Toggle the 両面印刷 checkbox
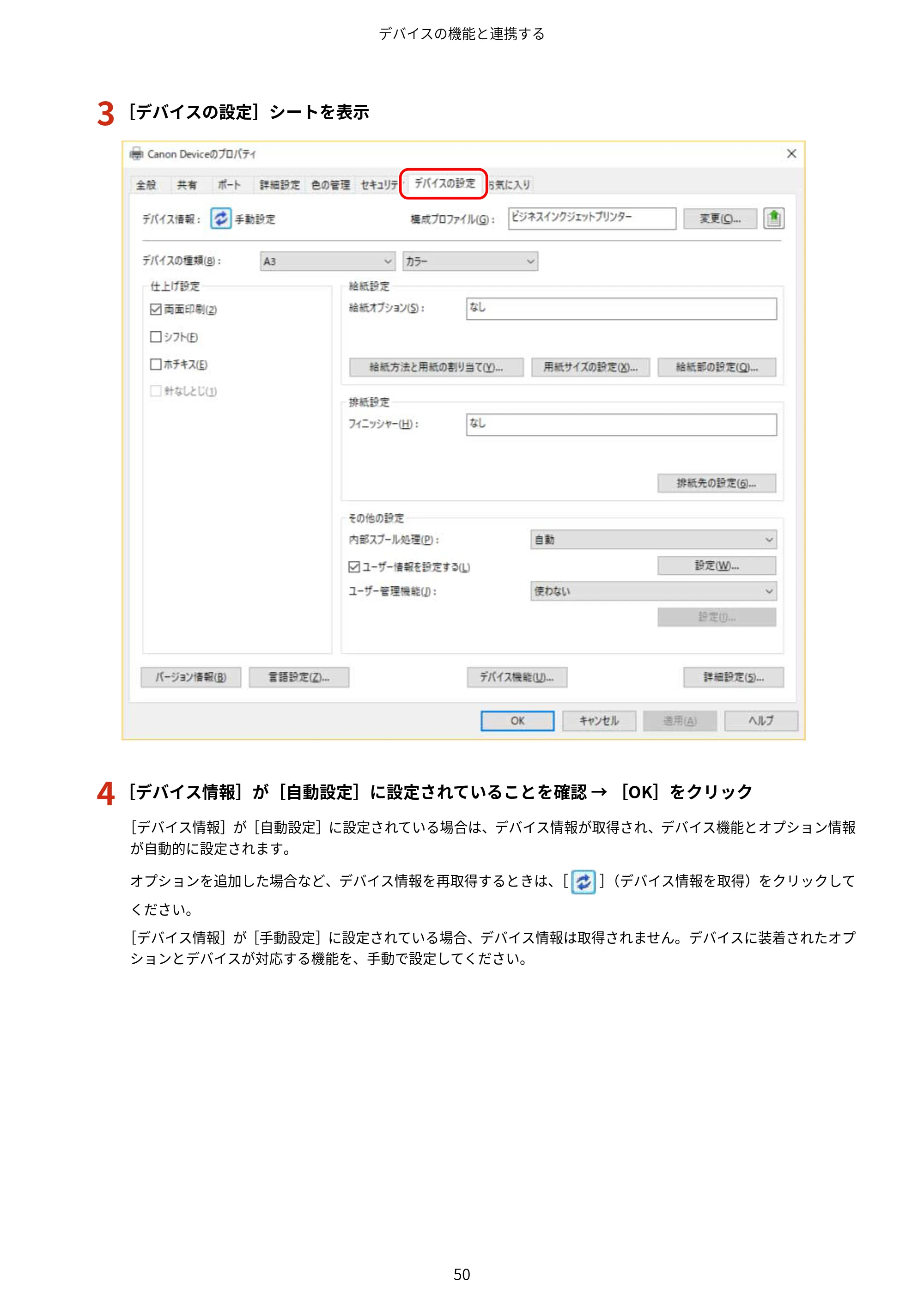This screenshot has height=1307, width=924. coord(155,309)
